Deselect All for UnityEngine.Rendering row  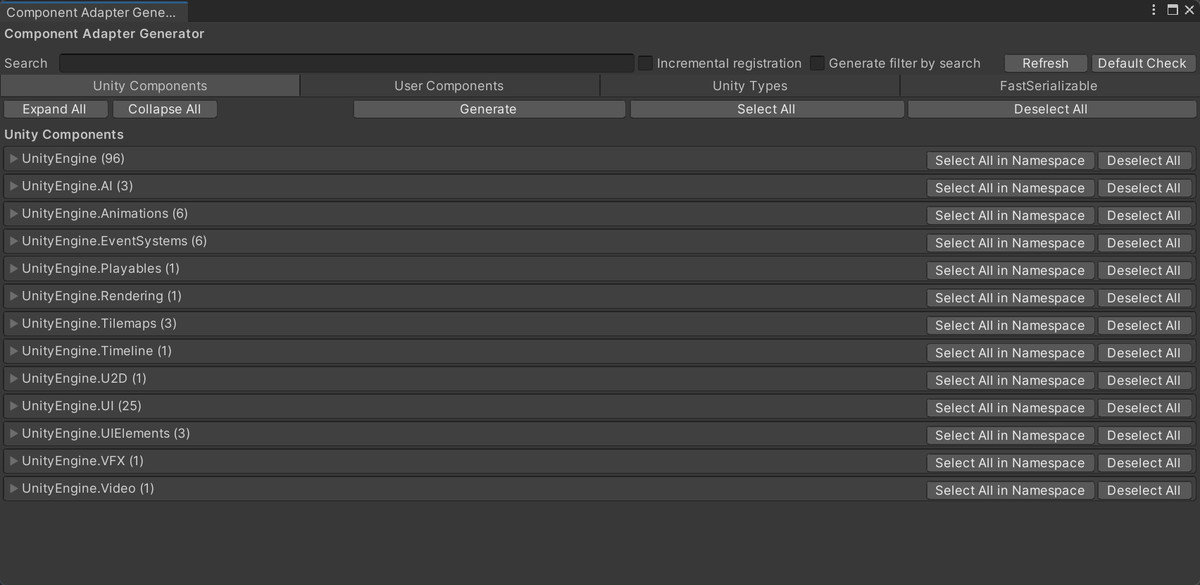point(1144,298)
